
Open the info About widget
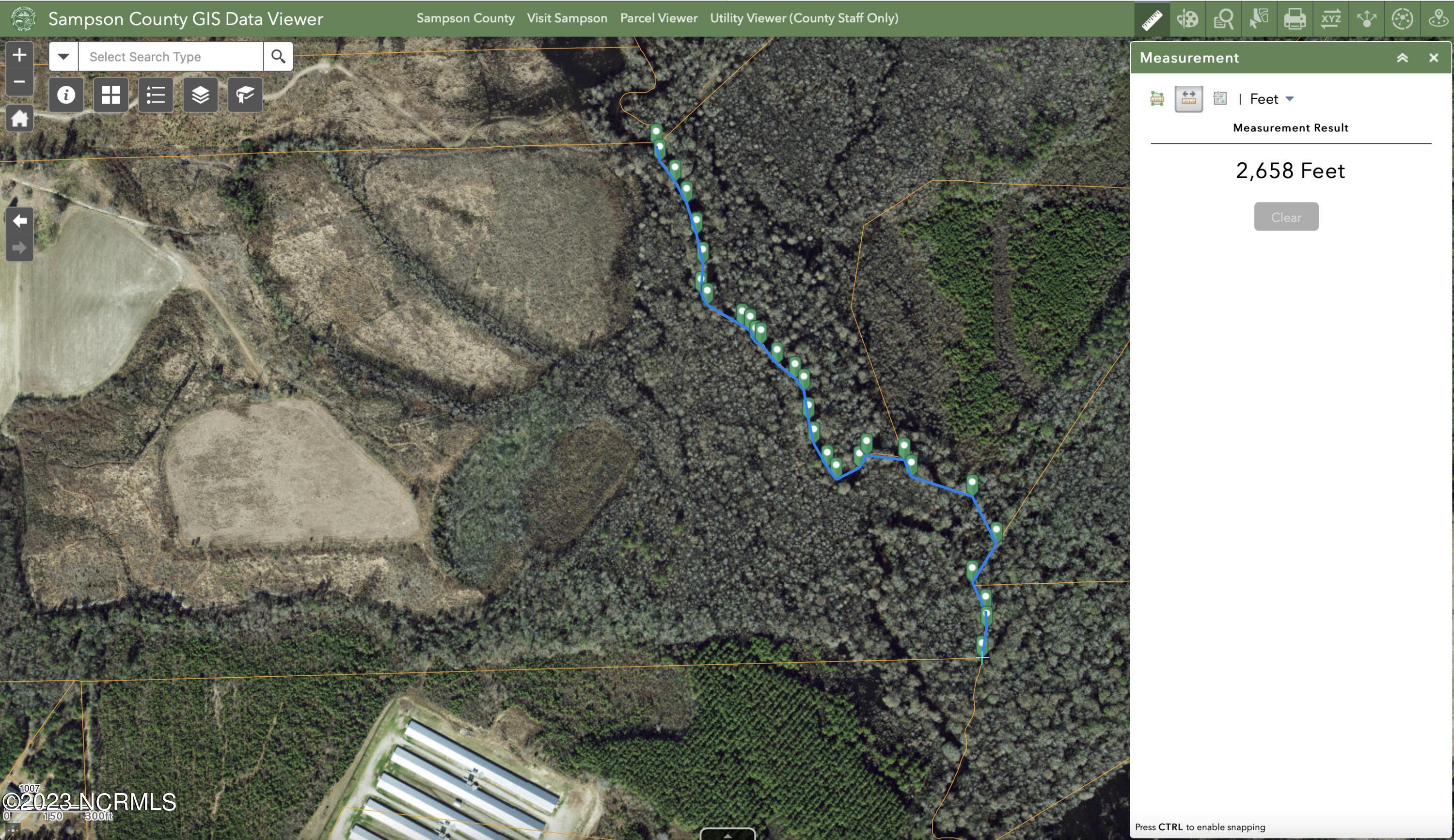tap(66, 94)
